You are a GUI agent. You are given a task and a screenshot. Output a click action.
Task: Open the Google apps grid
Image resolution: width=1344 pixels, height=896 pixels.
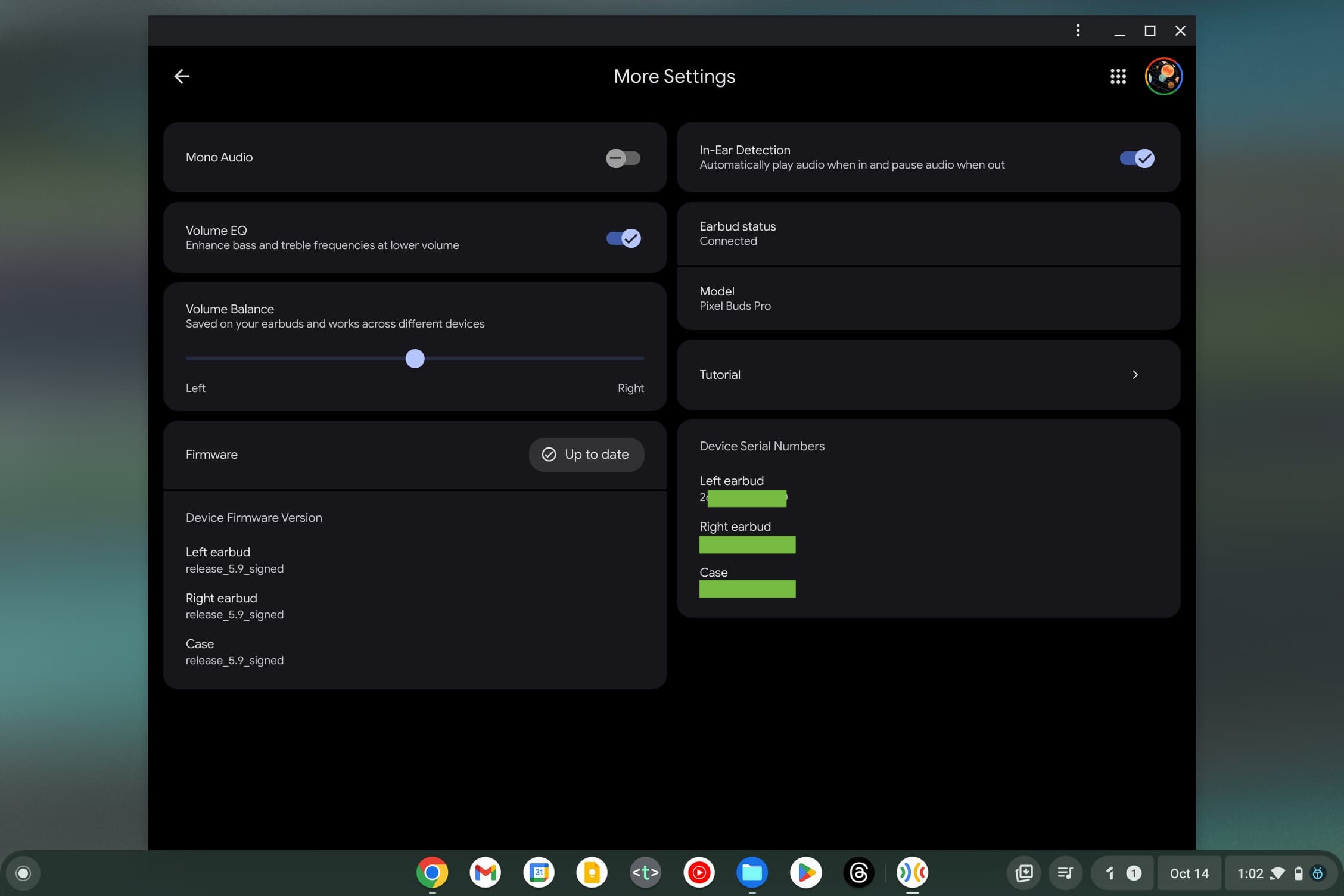point(1118,76)
